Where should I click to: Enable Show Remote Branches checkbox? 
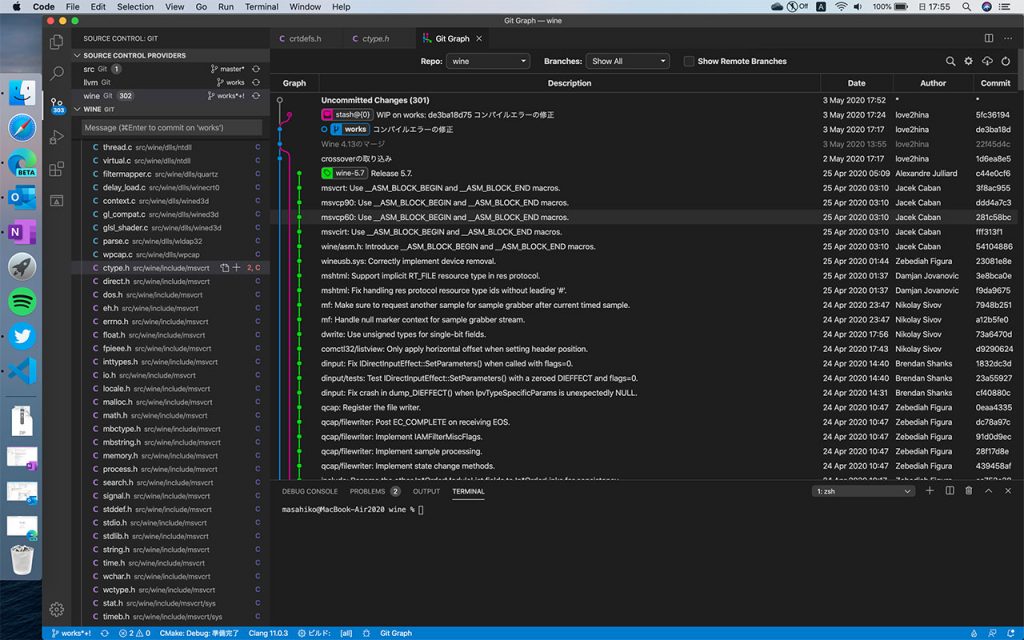pyautogui.click(x=688, y=61)
